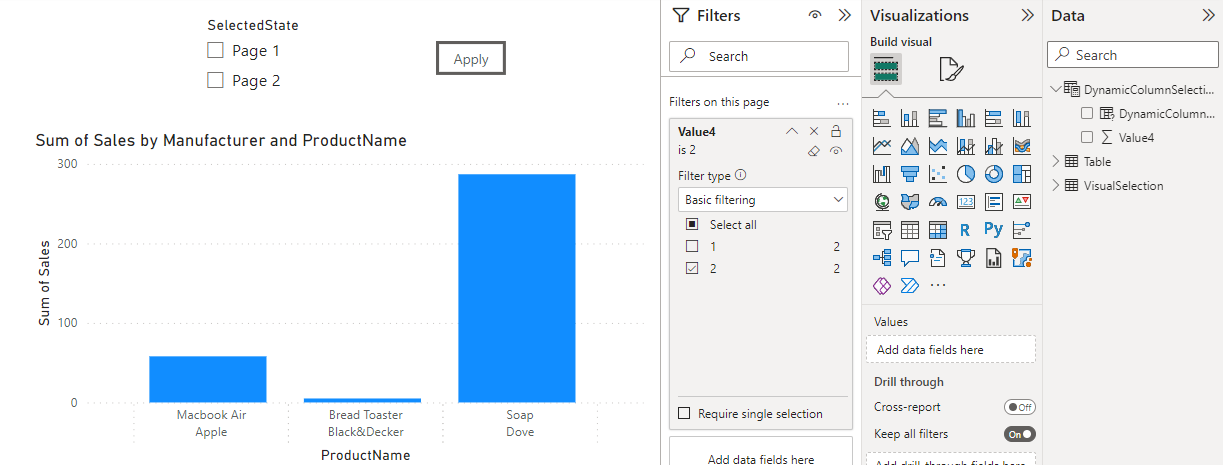The width and height of the screenshot is (1223, 465).
Task: Select the card (123) visual
Action: [966, 202]
